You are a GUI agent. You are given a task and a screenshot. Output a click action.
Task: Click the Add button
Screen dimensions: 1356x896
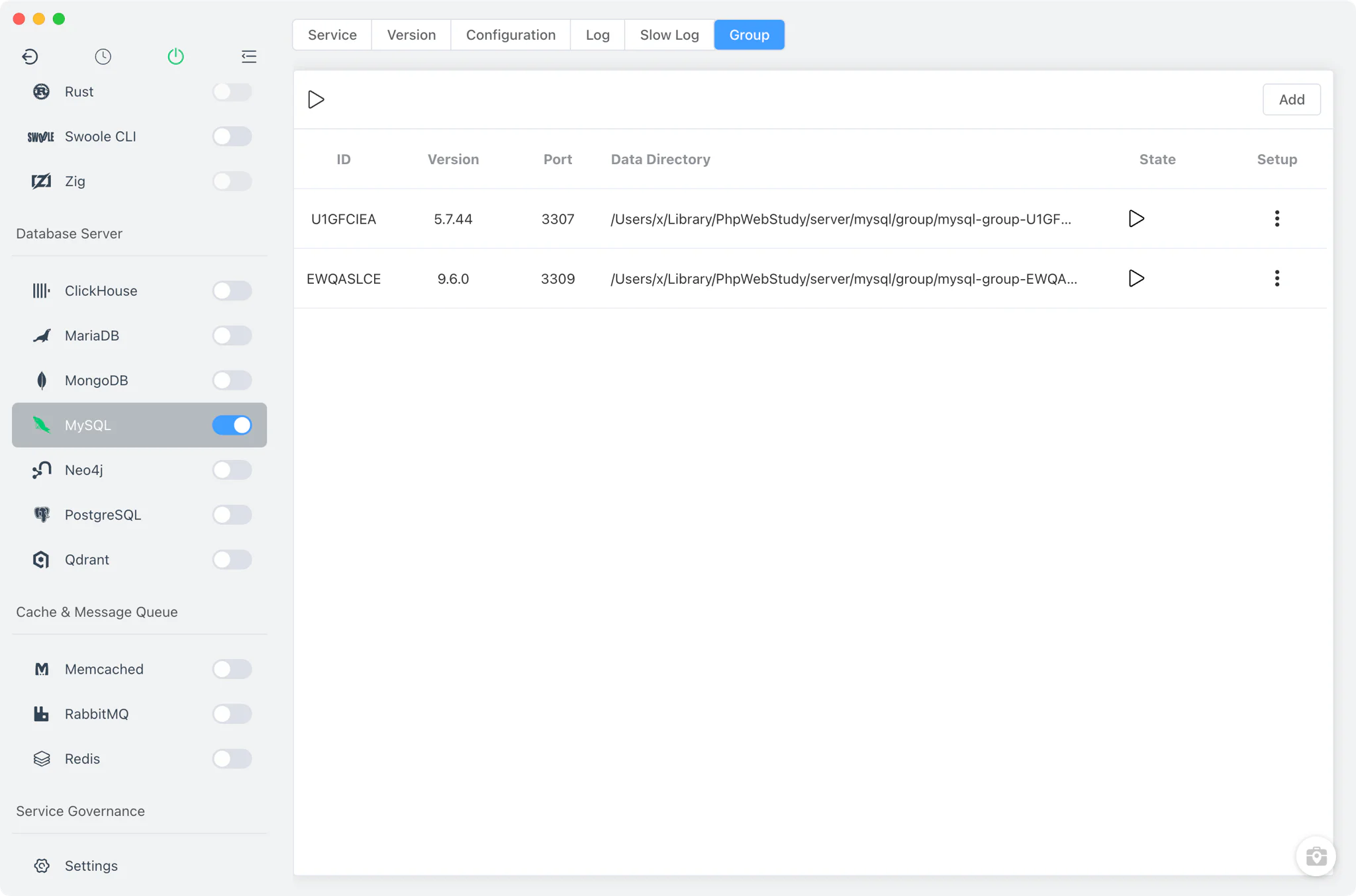coord(1291,100)
